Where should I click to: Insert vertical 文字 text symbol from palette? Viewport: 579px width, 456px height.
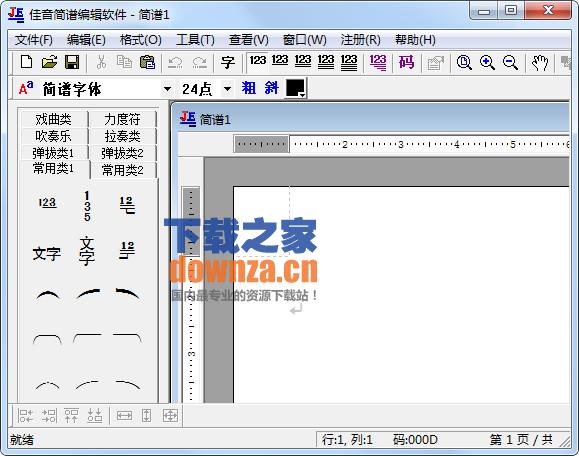coord(87,251)
